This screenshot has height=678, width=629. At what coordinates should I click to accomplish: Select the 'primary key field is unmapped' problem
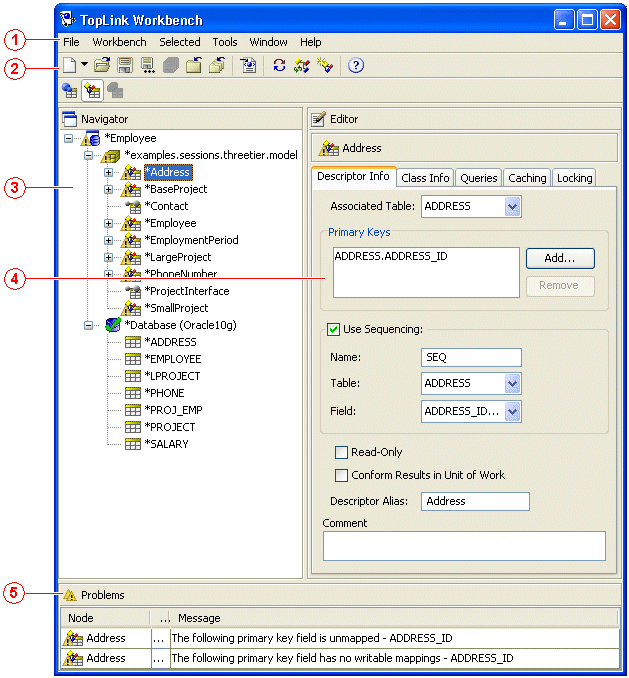pos(340,638)
